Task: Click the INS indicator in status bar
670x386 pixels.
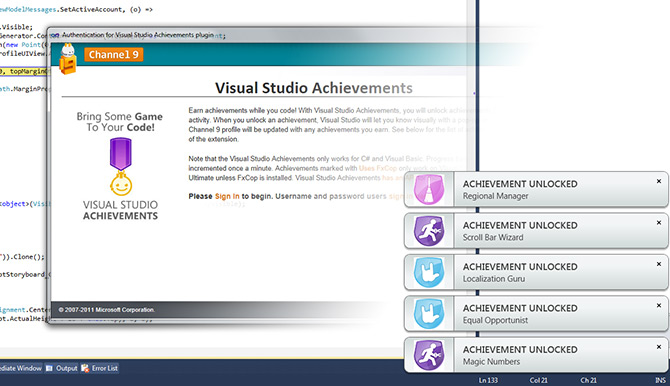Action: pos(661,380)
